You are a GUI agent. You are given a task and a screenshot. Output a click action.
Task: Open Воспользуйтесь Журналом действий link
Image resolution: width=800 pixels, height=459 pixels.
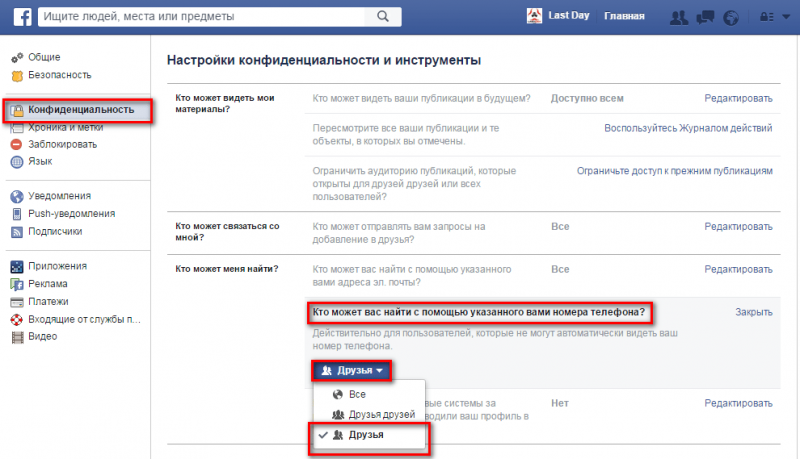point(688,128)
